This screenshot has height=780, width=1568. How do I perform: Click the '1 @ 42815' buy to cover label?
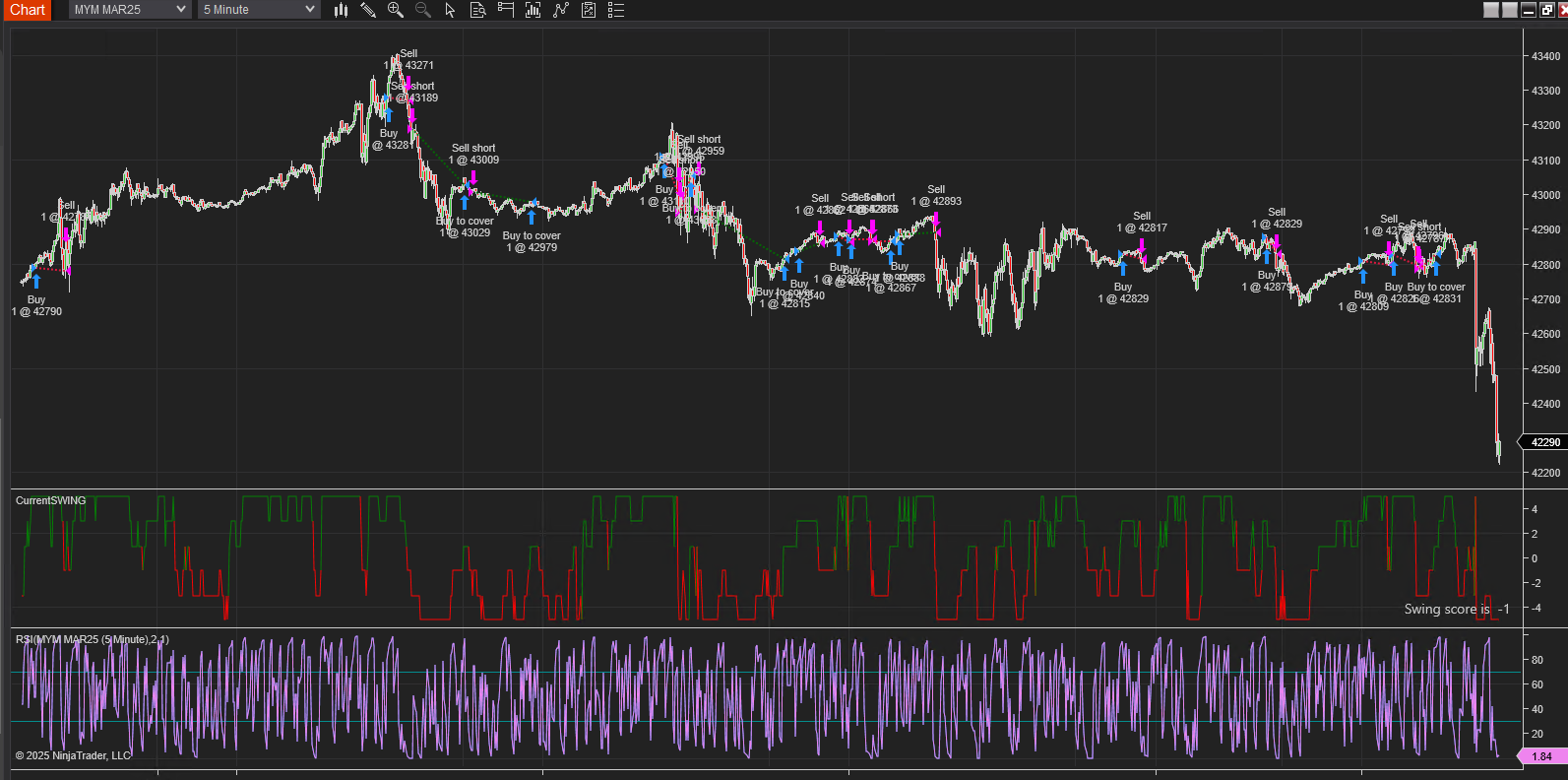pyautogui.click(x=784, y=303)
